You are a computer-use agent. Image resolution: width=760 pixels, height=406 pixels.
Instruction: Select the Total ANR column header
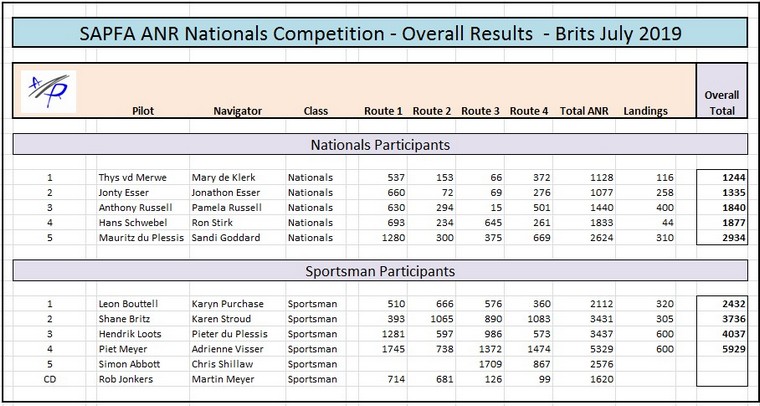click(585, 111)
